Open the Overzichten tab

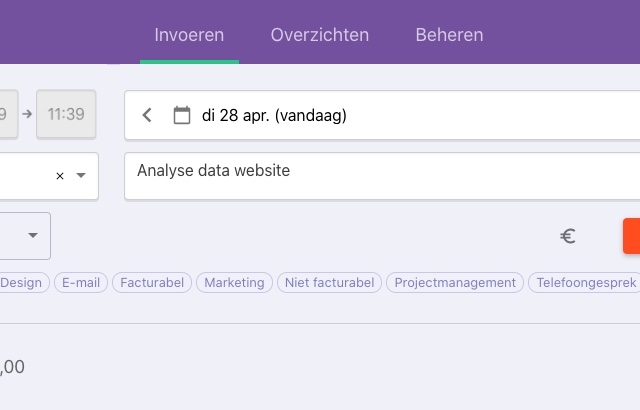click(x=320, y=35)
